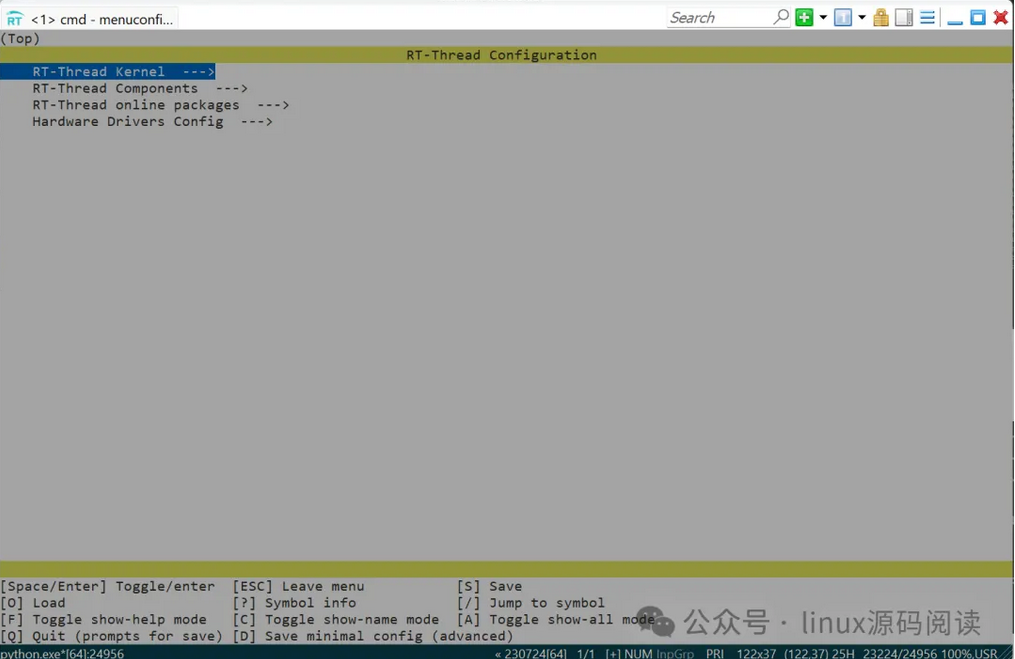The width and height of the screenshot is (1015, 659).
Task: Open the console list dropdown arrow
Action: [862, 17]
